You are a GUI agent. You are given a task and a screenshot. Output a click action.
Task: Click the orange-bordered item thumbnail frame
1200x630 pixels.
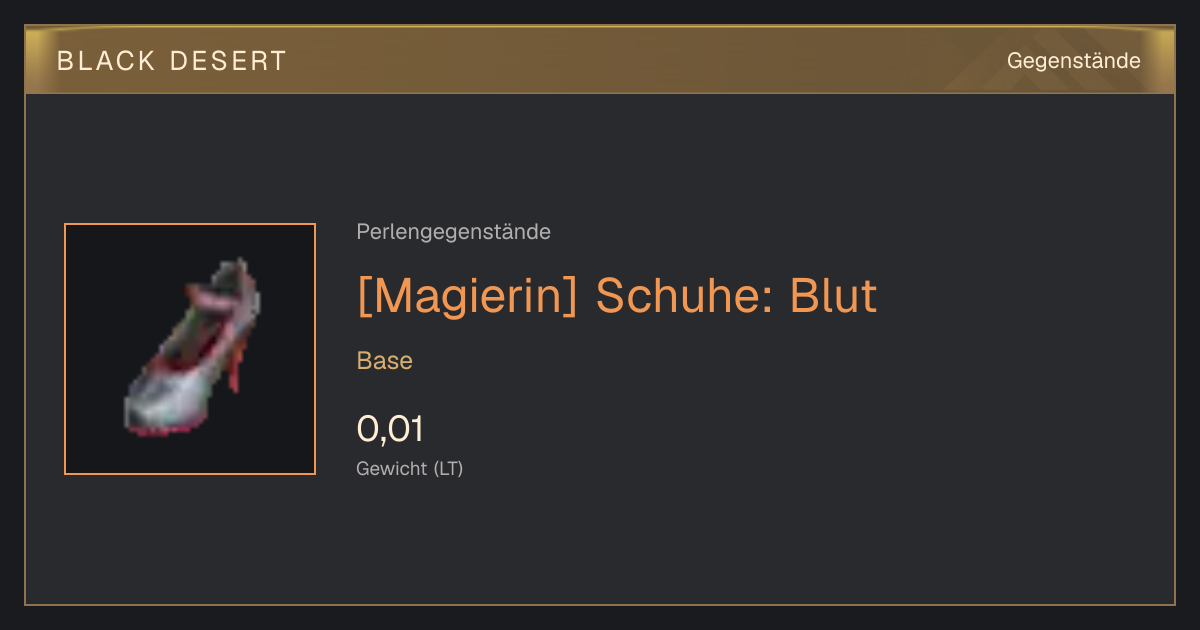(x=190, y=349)
